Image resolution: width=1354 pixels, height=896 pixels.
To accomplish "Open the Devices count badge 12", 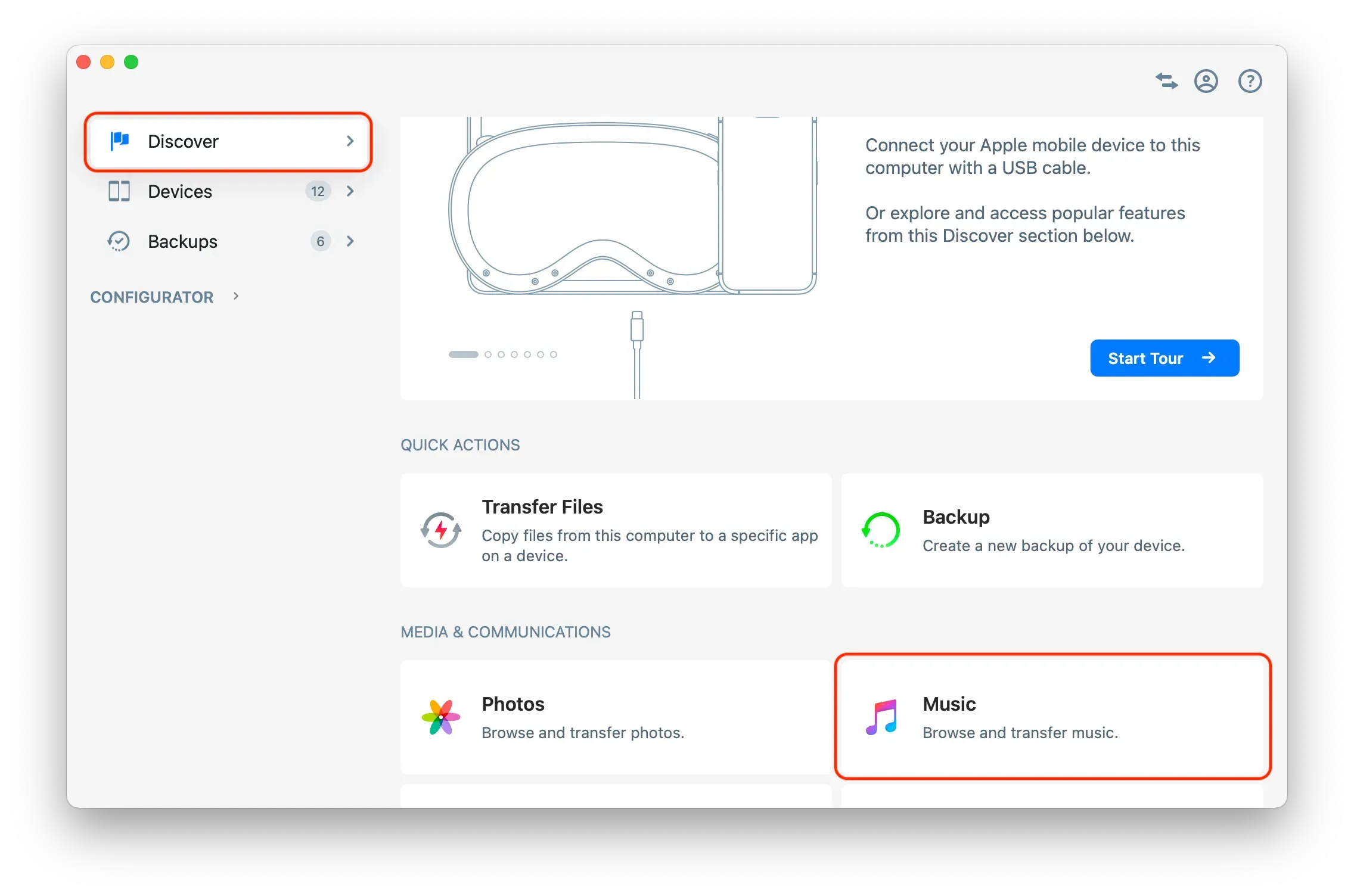I will pyautogui.click(x=318, y=191).
